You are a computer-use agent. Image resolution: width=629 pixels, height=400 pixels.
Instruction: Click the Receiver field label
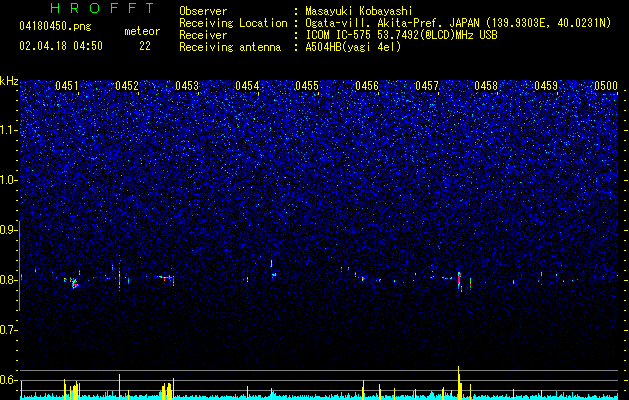[203, 35]
